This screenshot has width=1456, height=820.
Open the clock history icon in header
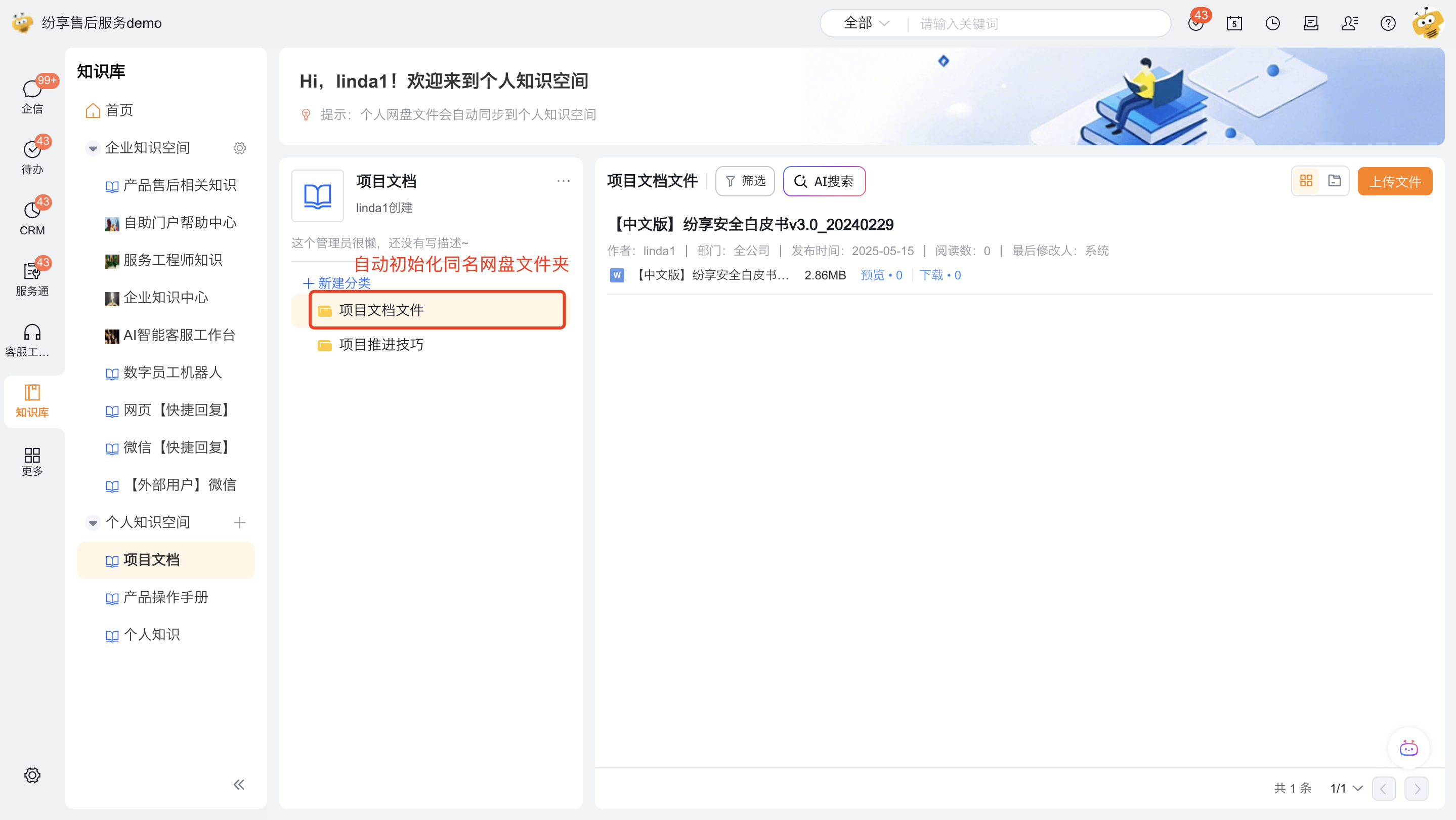pos(1272,23)
